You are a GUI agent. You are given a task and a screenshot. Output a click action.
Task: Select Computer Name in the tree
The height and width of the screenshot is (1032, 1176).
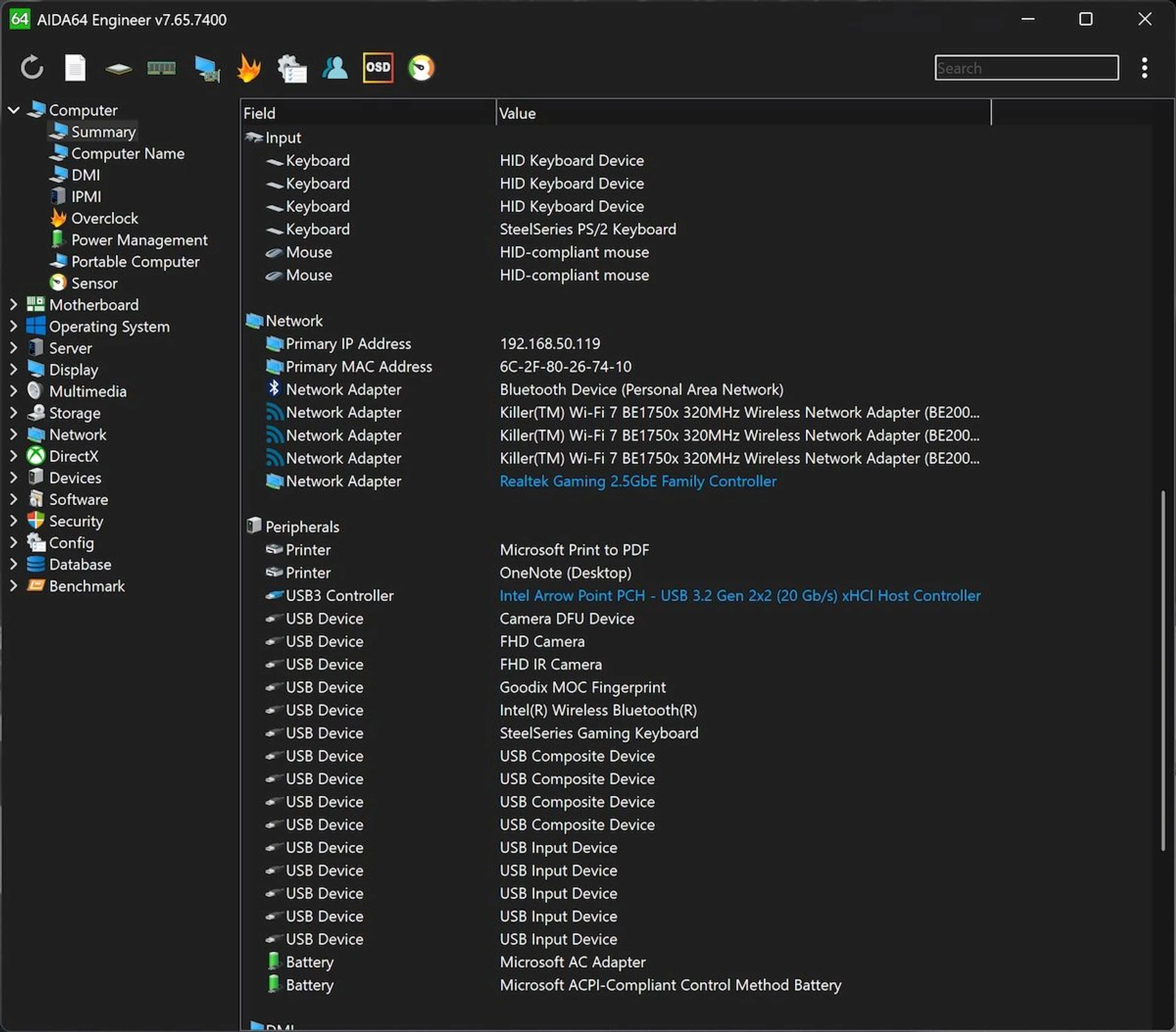pos(127,153)
